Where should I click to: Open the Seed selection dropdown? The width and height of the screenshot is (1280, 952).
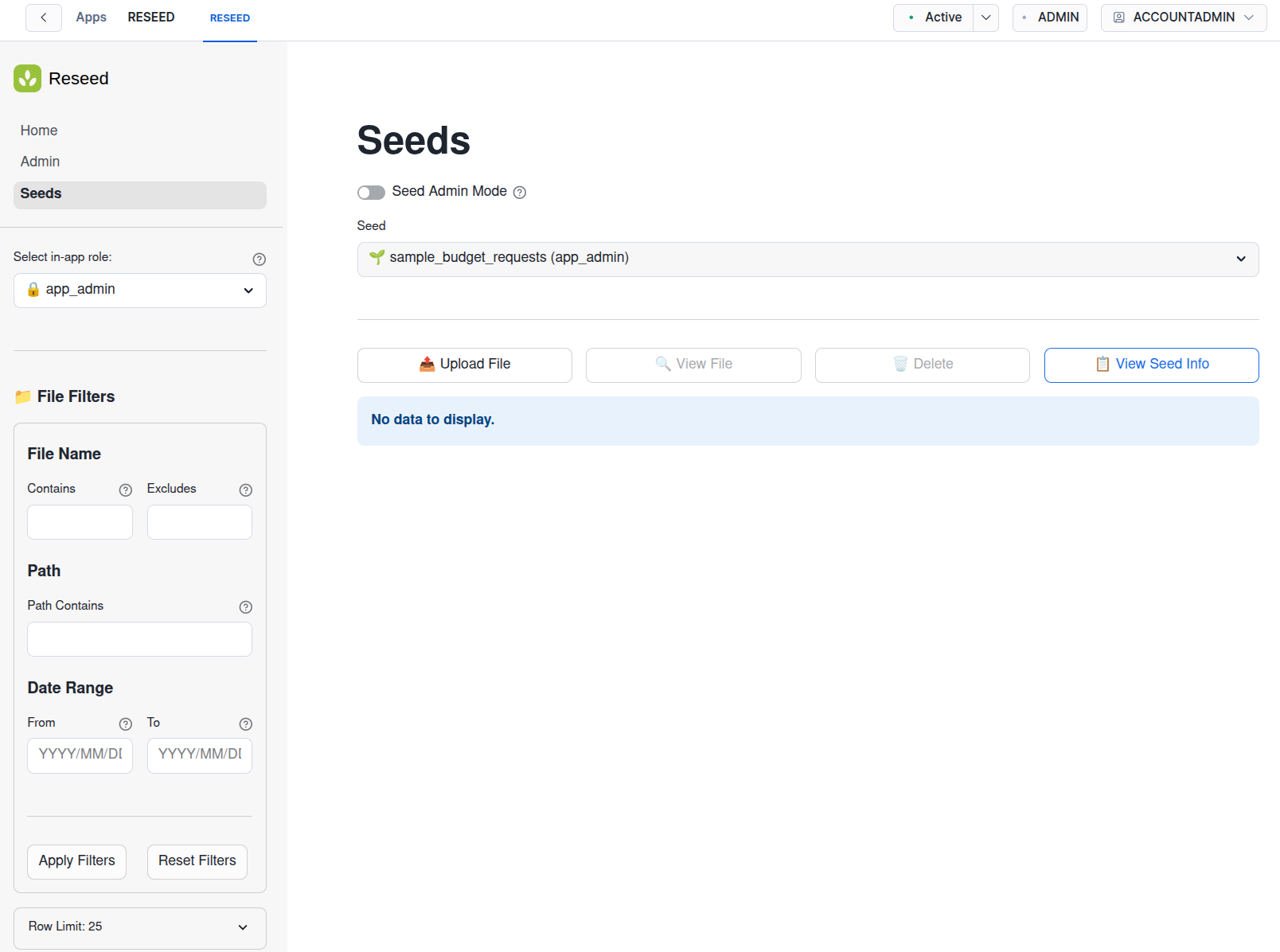click(807, 259)
